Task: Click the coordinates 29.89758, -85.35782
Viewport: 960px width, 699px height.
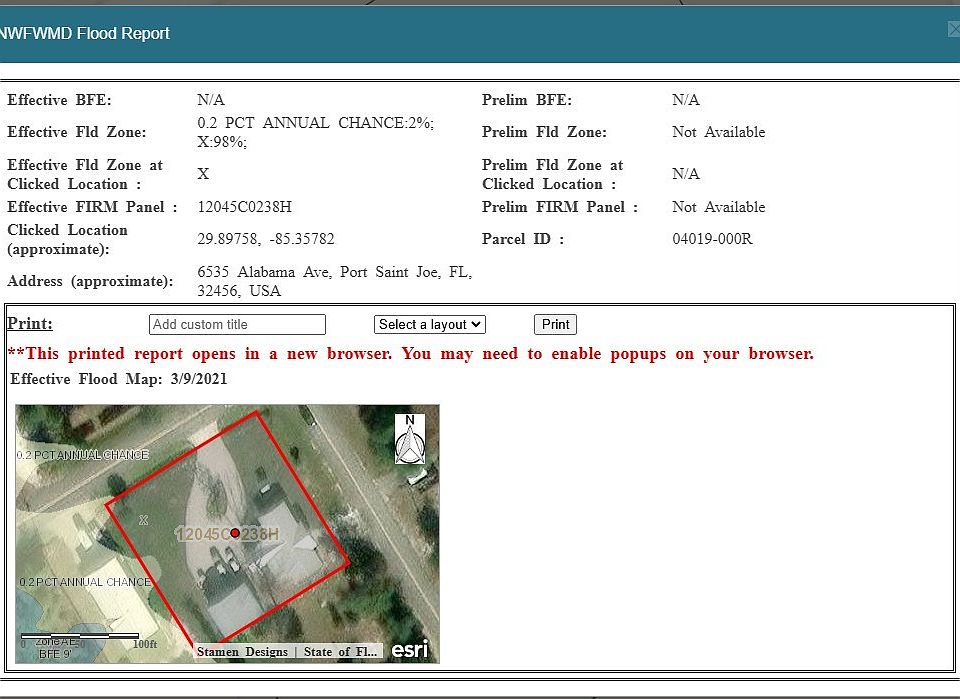Action: pyautogui.click(x=266, y=239)
